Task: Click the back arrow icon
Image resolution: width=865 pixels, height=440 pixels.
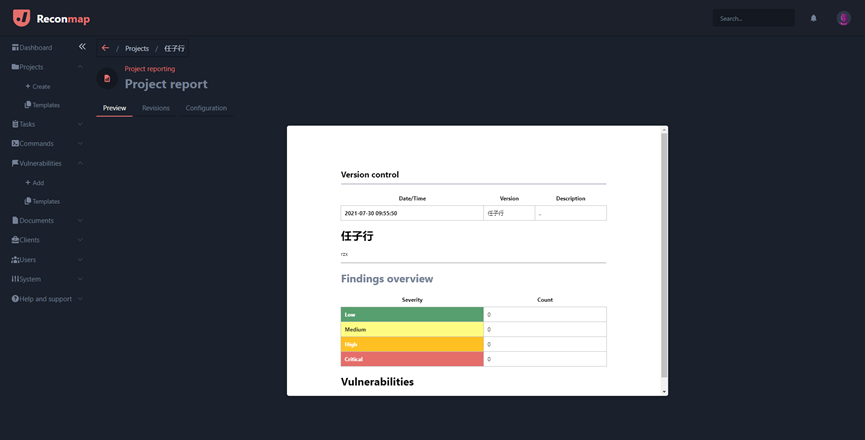Action: pos(105,48)
